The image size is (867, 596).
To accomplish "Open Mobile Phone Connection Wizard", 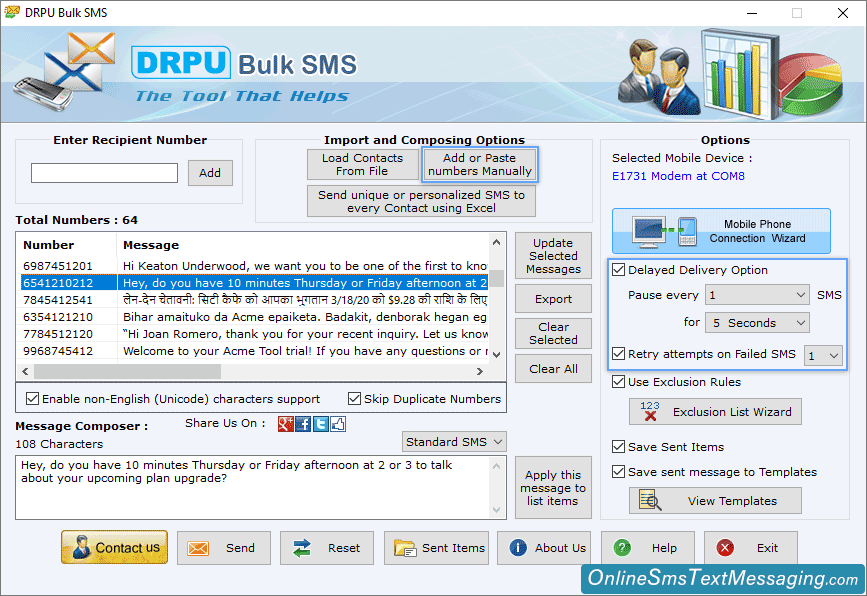I will [721, 231].
